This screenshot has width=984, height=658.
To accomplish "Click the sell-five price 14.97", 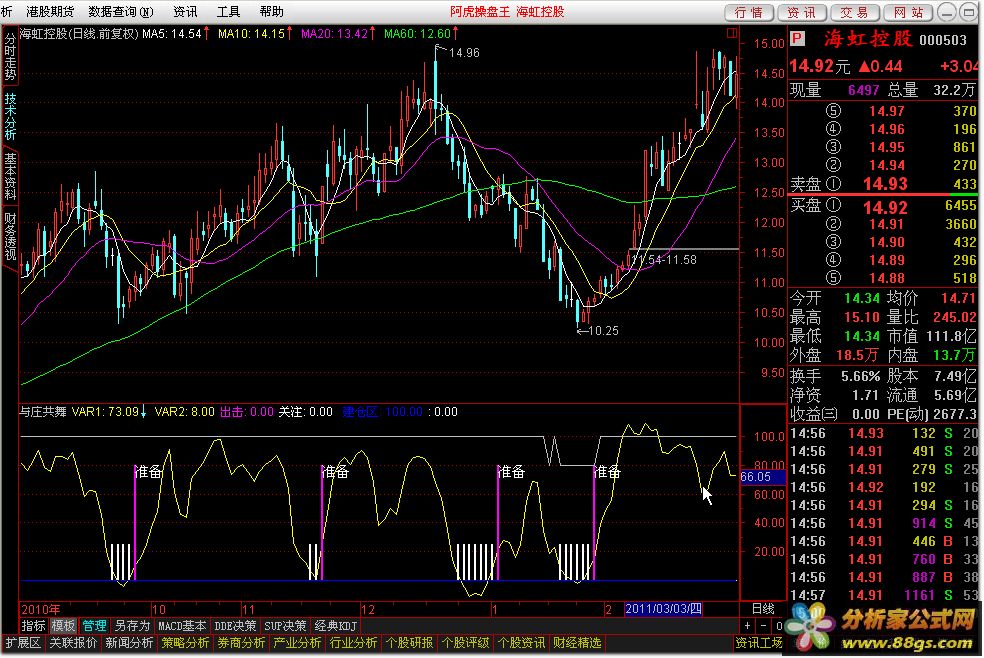I will point(886,111).
